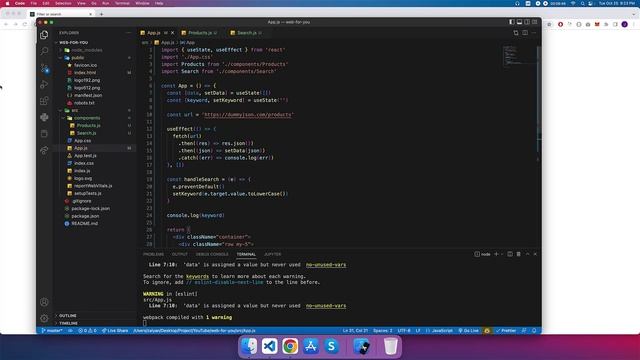Click UTF-8 encoding in status bar

(x=404, y=331)
